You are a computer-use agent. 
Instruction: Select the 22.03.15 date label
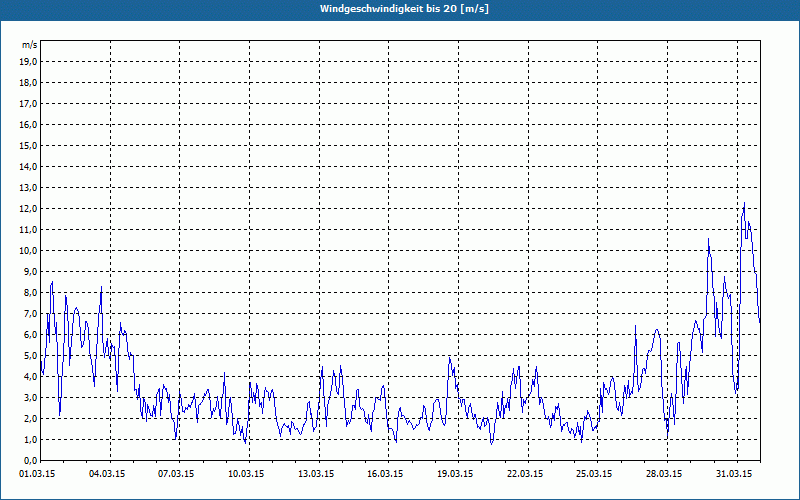525,474
